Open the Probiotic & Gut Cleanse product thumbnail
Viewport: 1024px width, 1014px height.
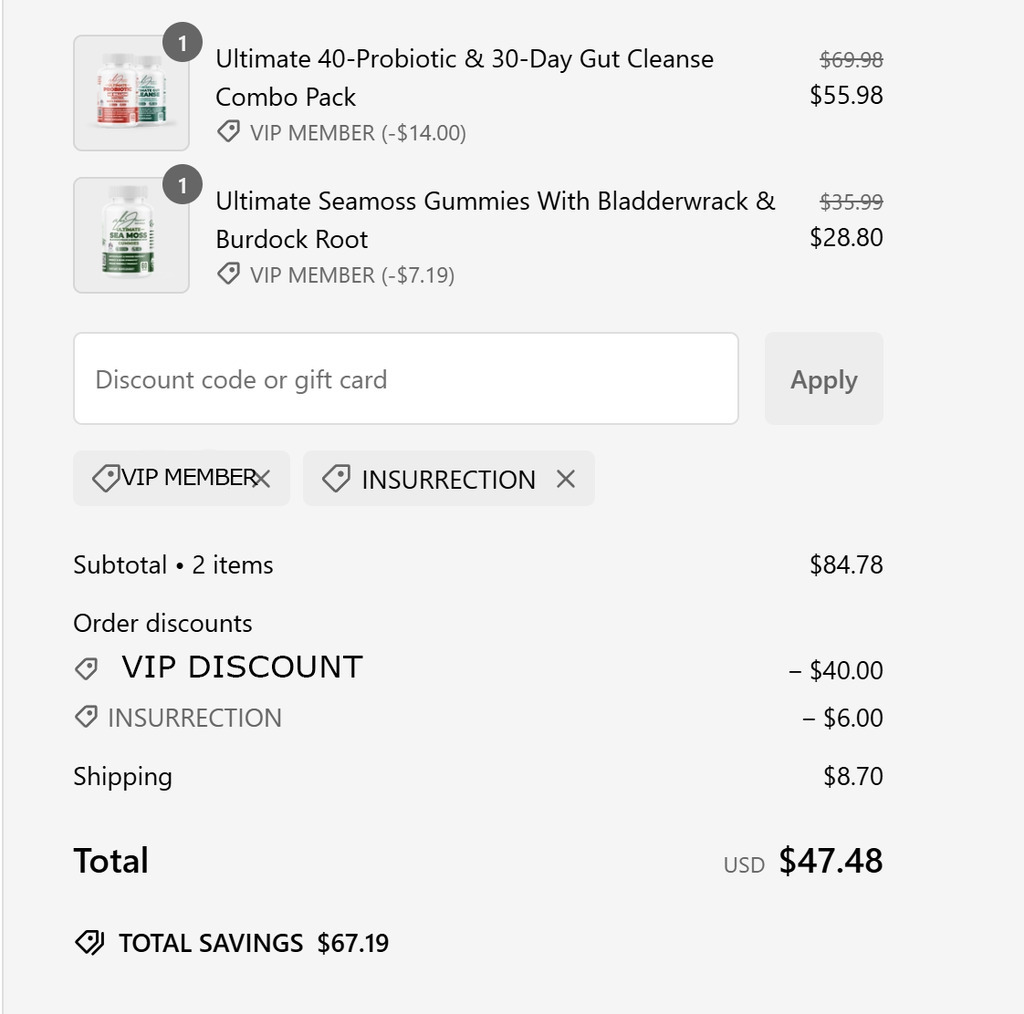tap(131, 93)
